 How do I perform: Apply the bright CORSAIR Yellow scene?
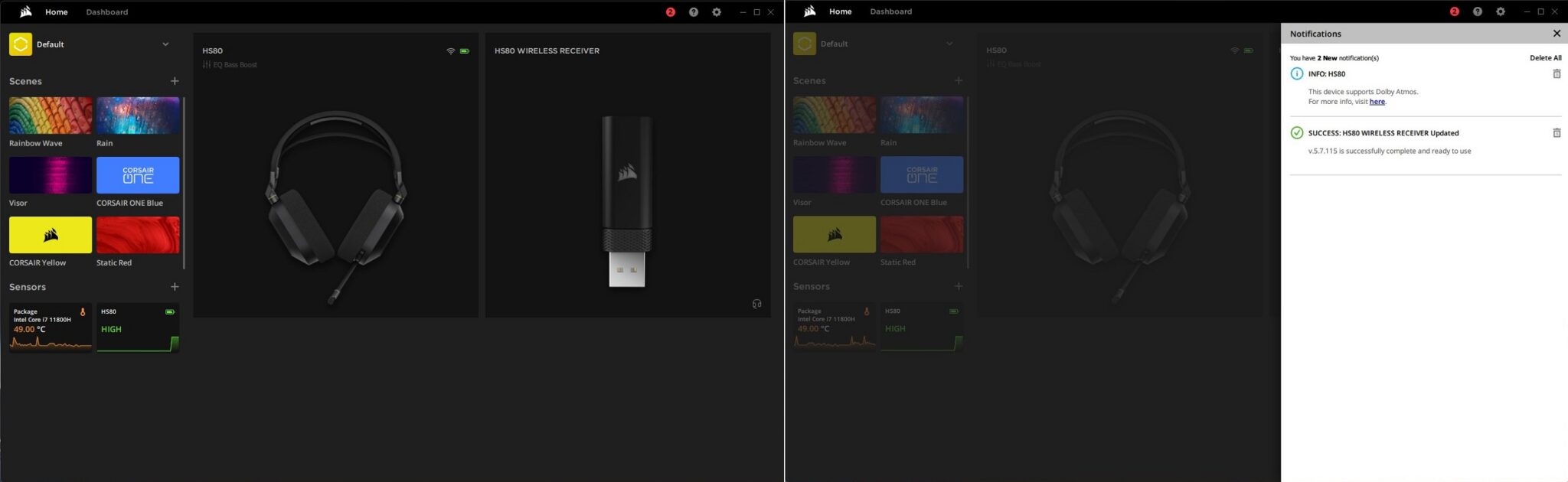(x=51, y=235)
